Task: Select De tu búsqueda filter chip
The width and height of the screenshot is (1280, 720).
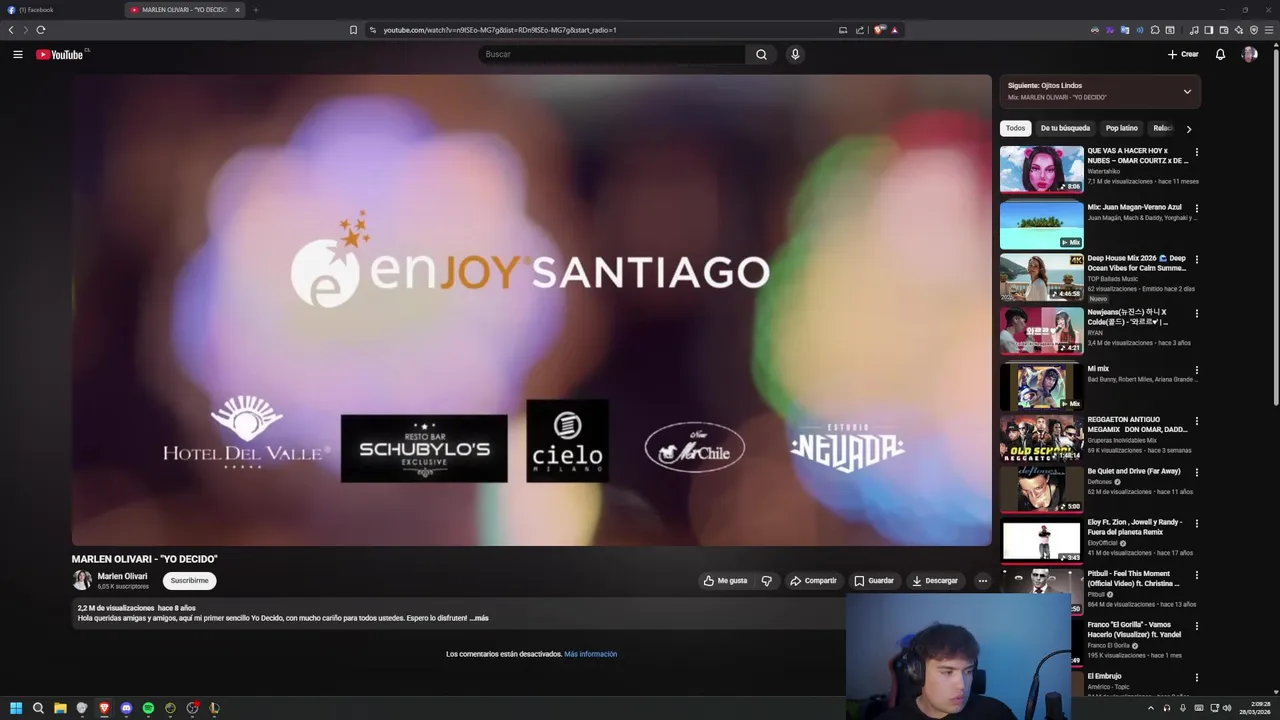Action: point(1065,128)
